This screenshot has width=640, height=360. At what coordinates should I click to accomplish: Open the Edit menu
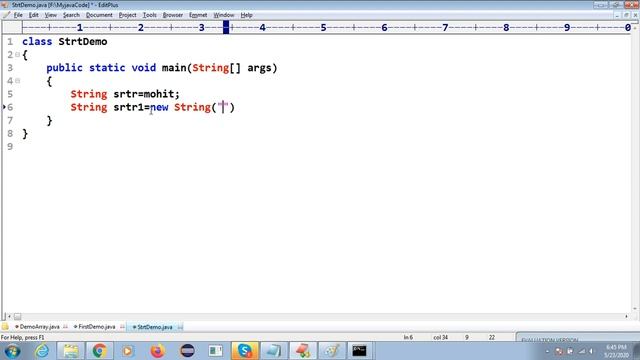33,15
